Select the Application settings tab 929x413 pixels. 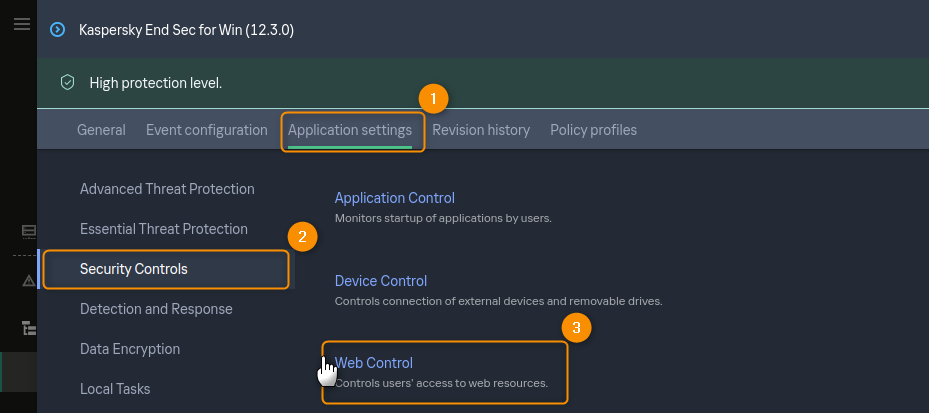point(350,130)
